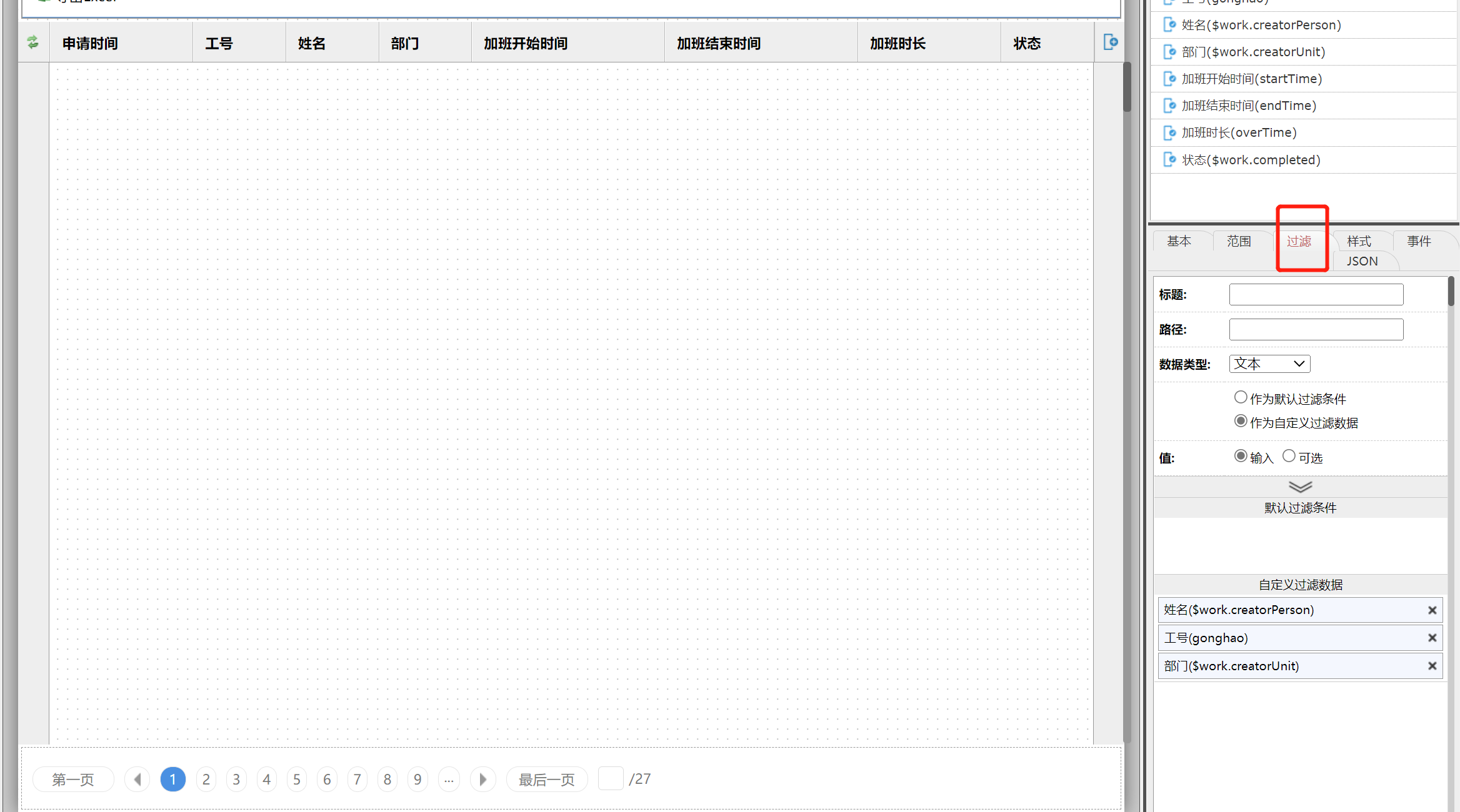Click the double-chevron add filter expander
Screen dimensions: 1460x812
click(1300, 487)
